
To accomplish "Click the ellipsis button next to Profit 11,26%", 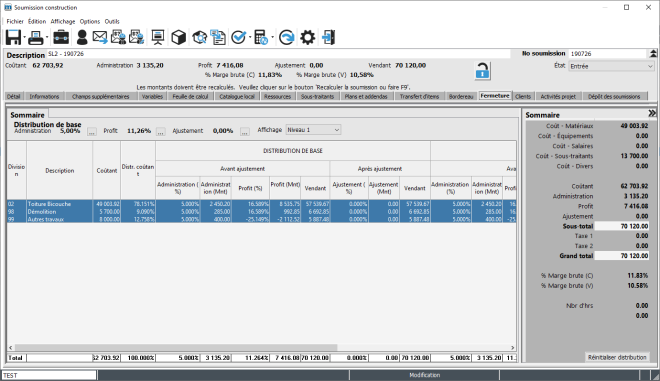I will pos(161,132).
